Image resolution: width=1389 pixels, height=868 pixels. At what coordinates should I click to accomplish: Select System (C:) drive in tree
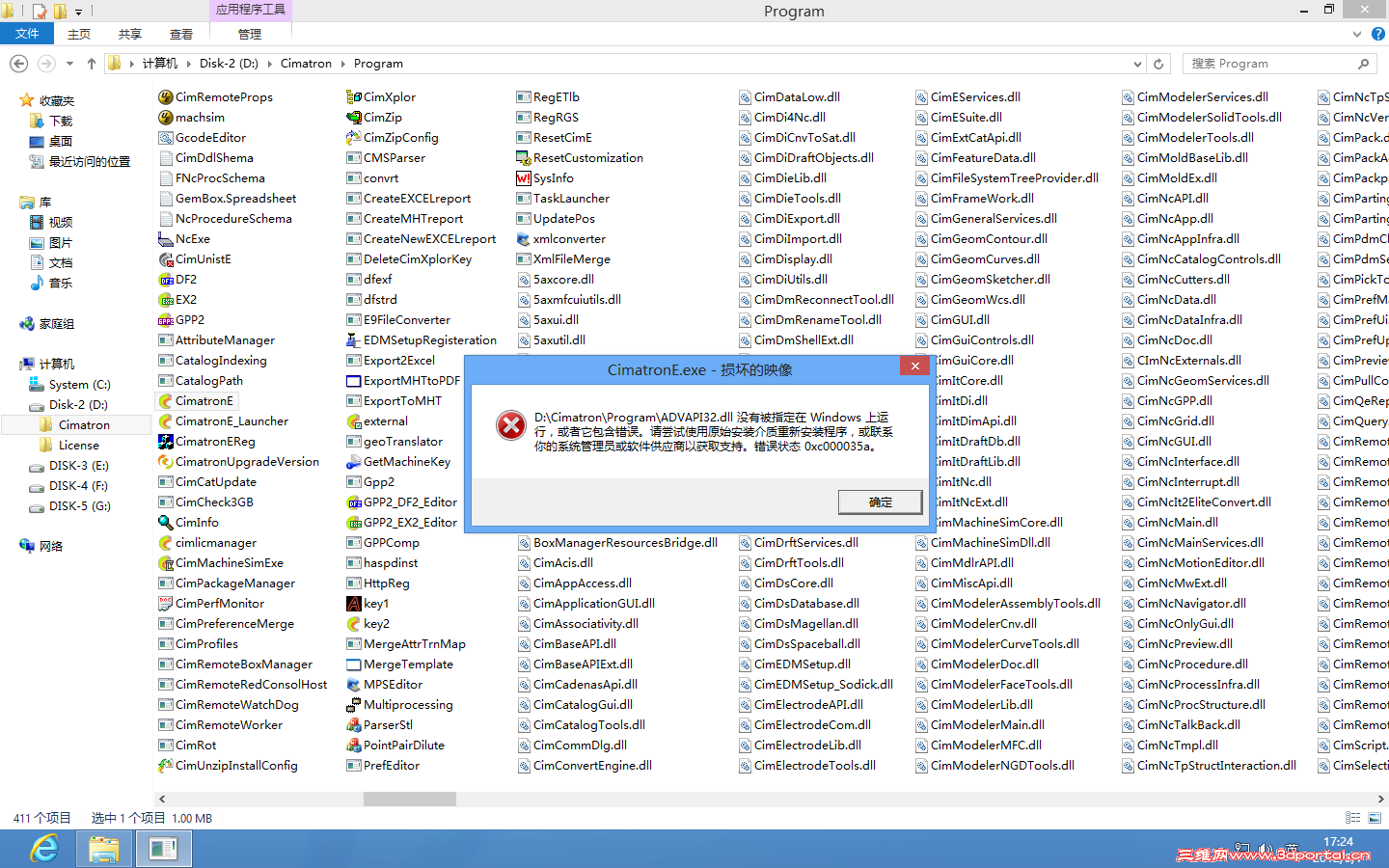click(80, 385)
